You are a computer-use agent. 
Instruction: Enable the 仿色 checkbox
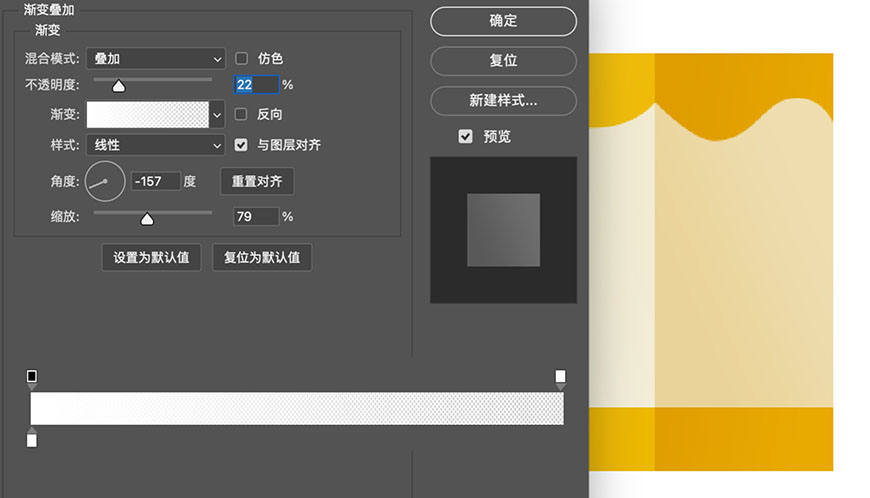coord(241,58)
